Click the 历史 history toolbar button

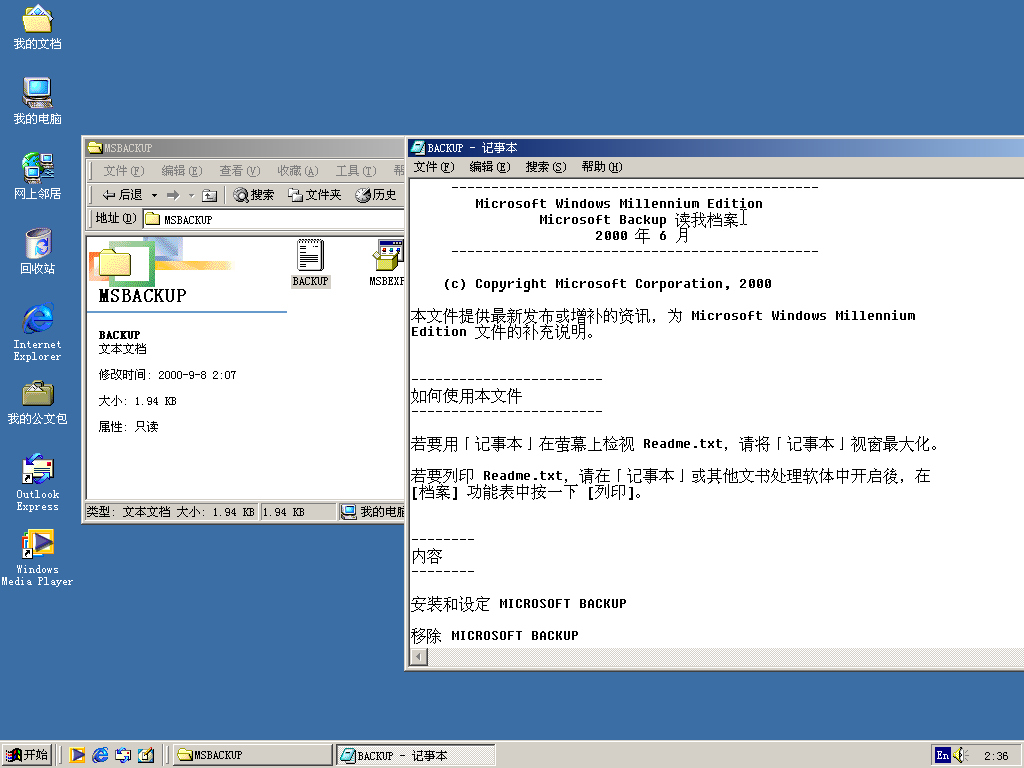pyautogui.click(x=376, y=195)
